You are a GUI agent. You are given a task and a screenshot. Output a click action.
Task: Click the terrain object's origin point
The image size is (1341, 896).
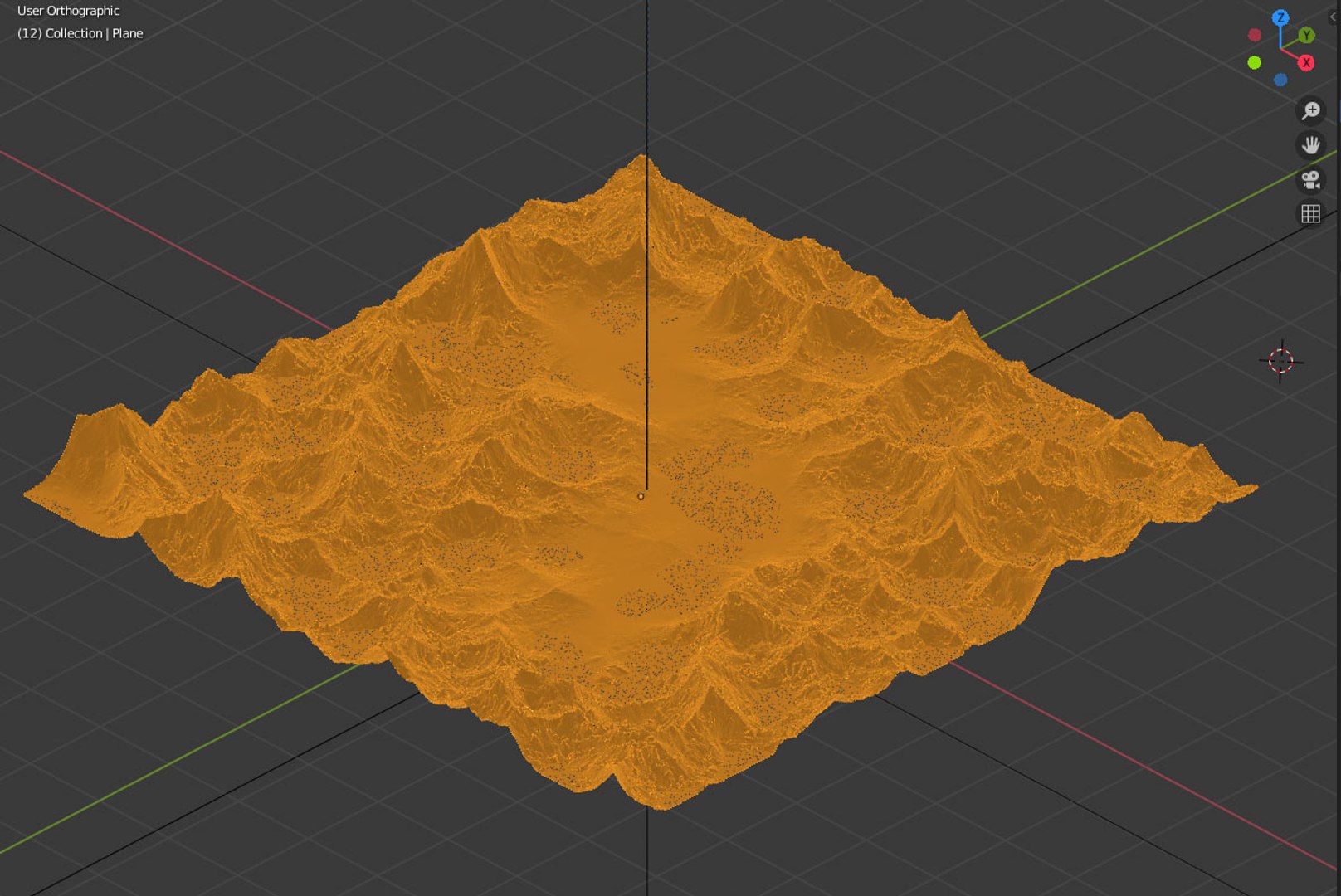click(x=641, y=496)
